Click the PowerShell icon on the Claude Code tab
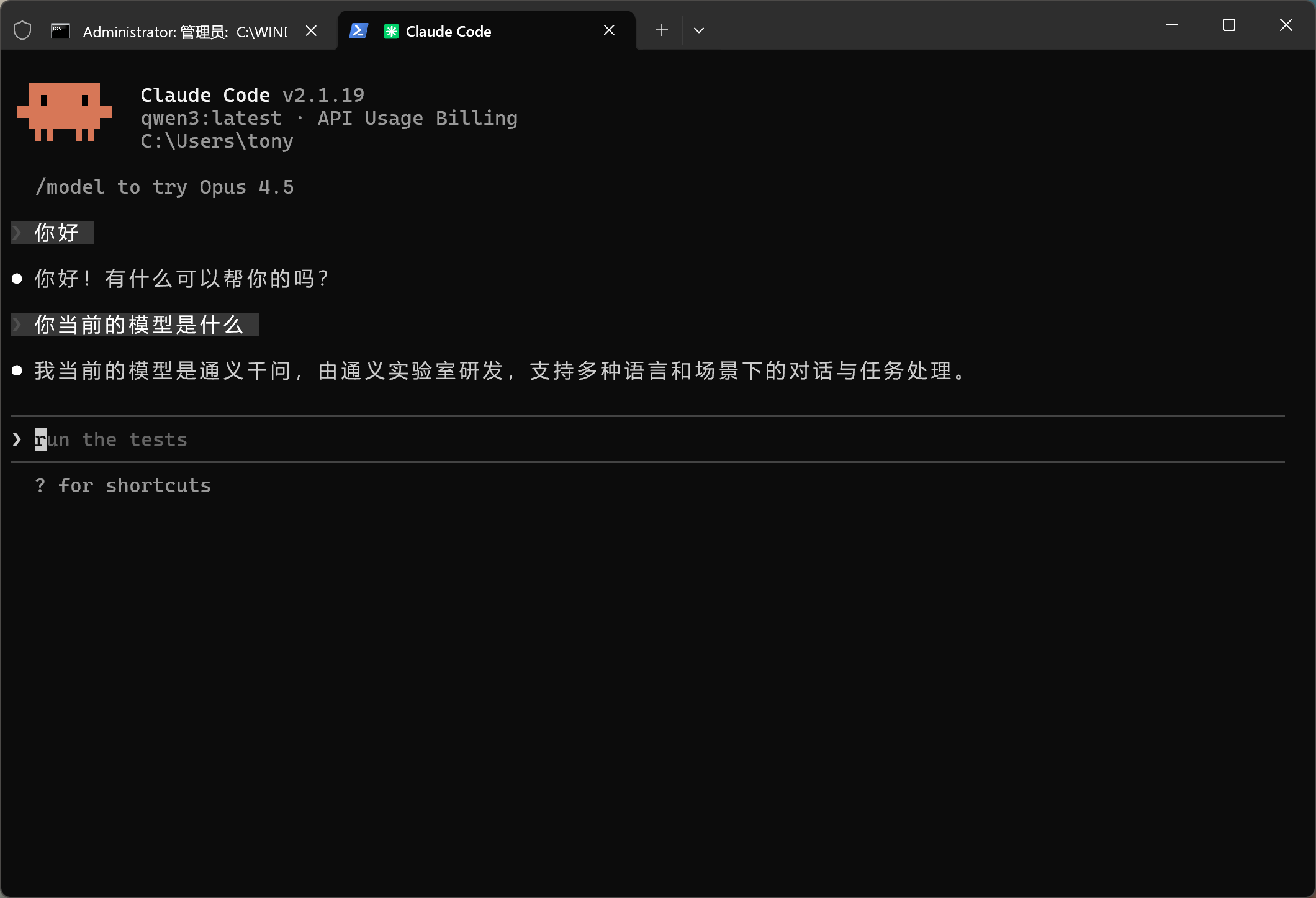 [358, 30]
